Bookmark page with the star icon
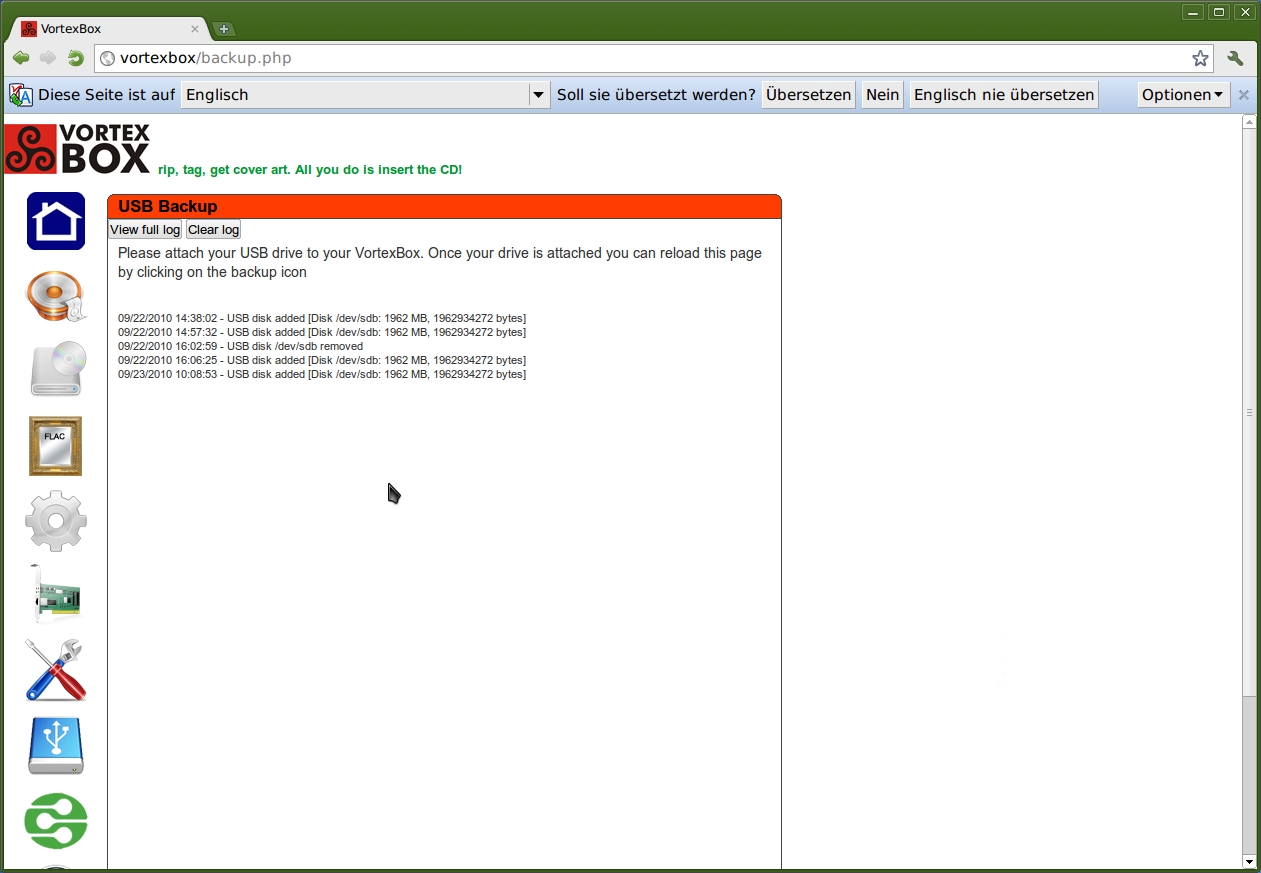Image resolution: width=1261 pixels, height=873 pixels. pyautogui.click(x=1200, y=58)
